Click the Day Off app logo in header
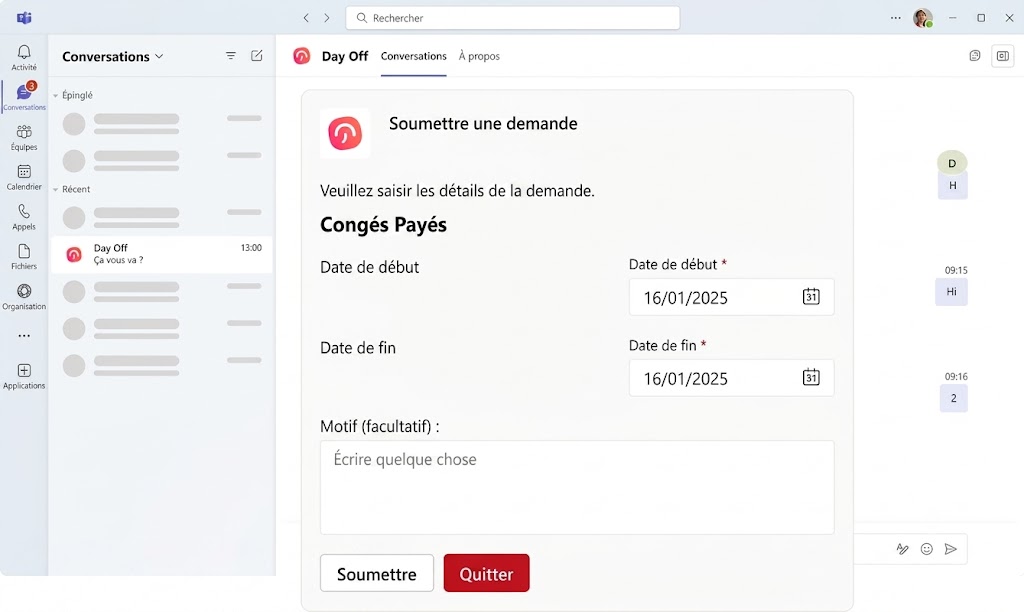Screen dimensions: 1024x612 pos(302,56)
